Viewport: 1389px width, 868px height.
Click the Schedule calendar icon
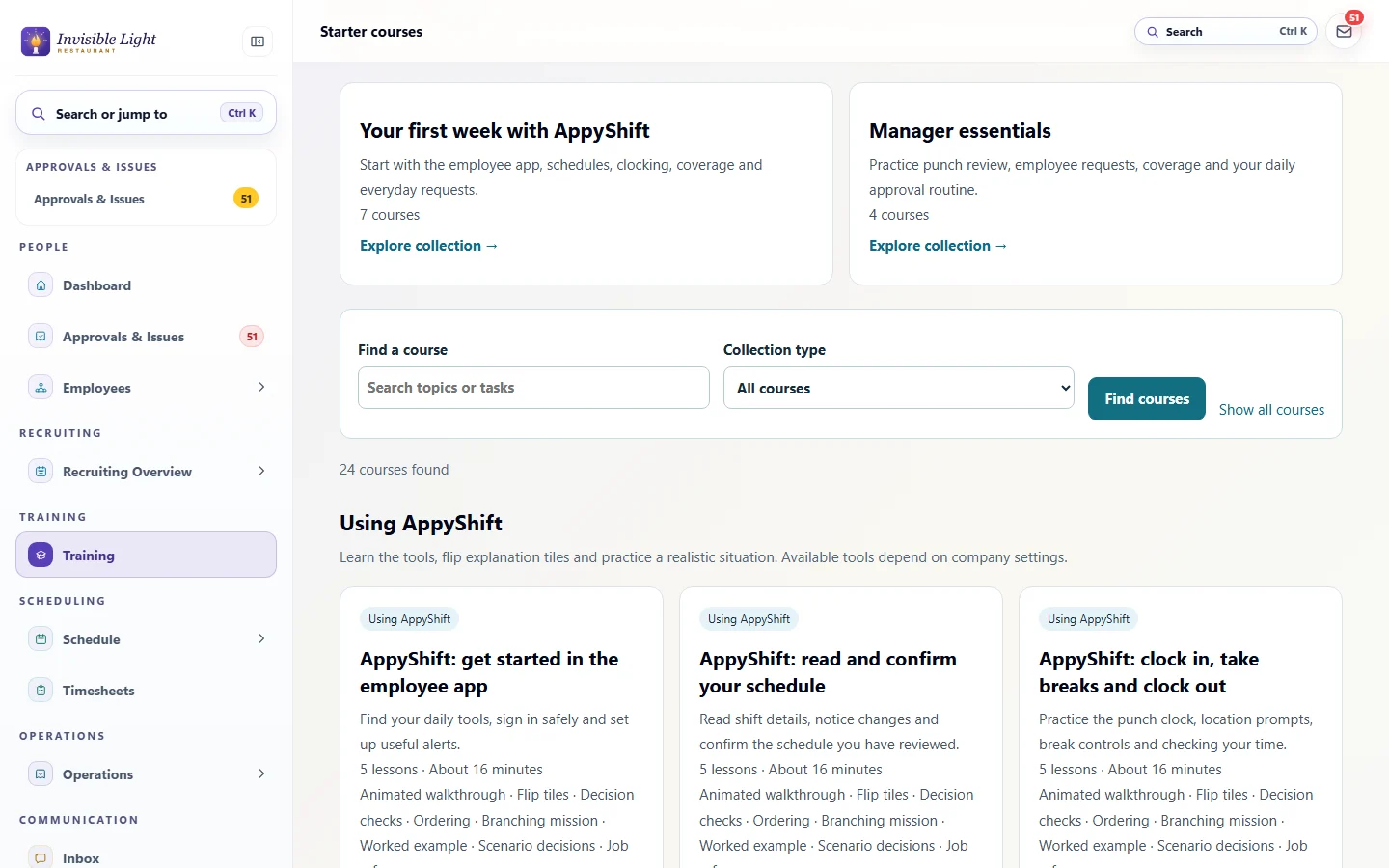[41, 639]
